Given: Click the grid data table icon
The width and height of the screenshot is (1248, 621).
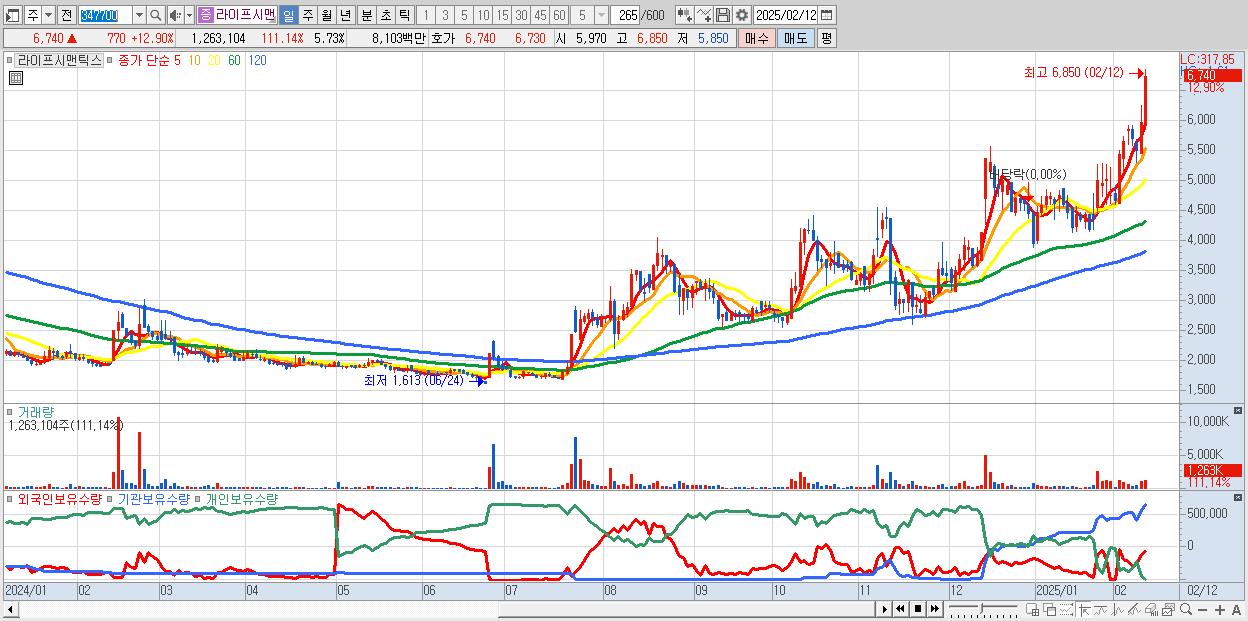Looking at the screenshot, I should 15,78.
